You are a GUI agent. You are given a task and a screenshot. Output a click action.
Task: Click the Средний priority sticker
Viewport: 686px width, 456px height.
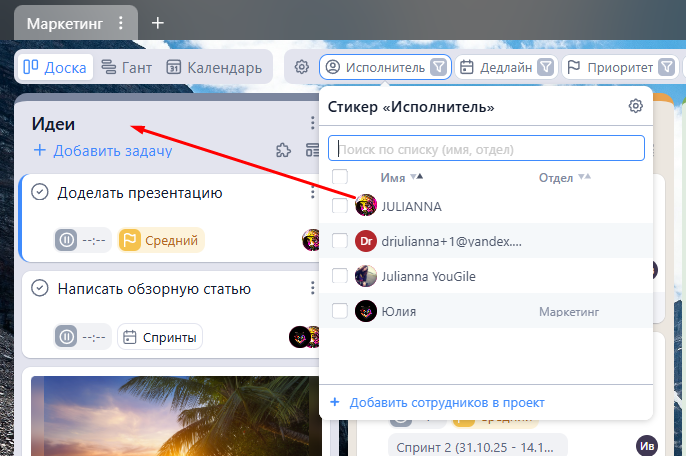(161, 240)
